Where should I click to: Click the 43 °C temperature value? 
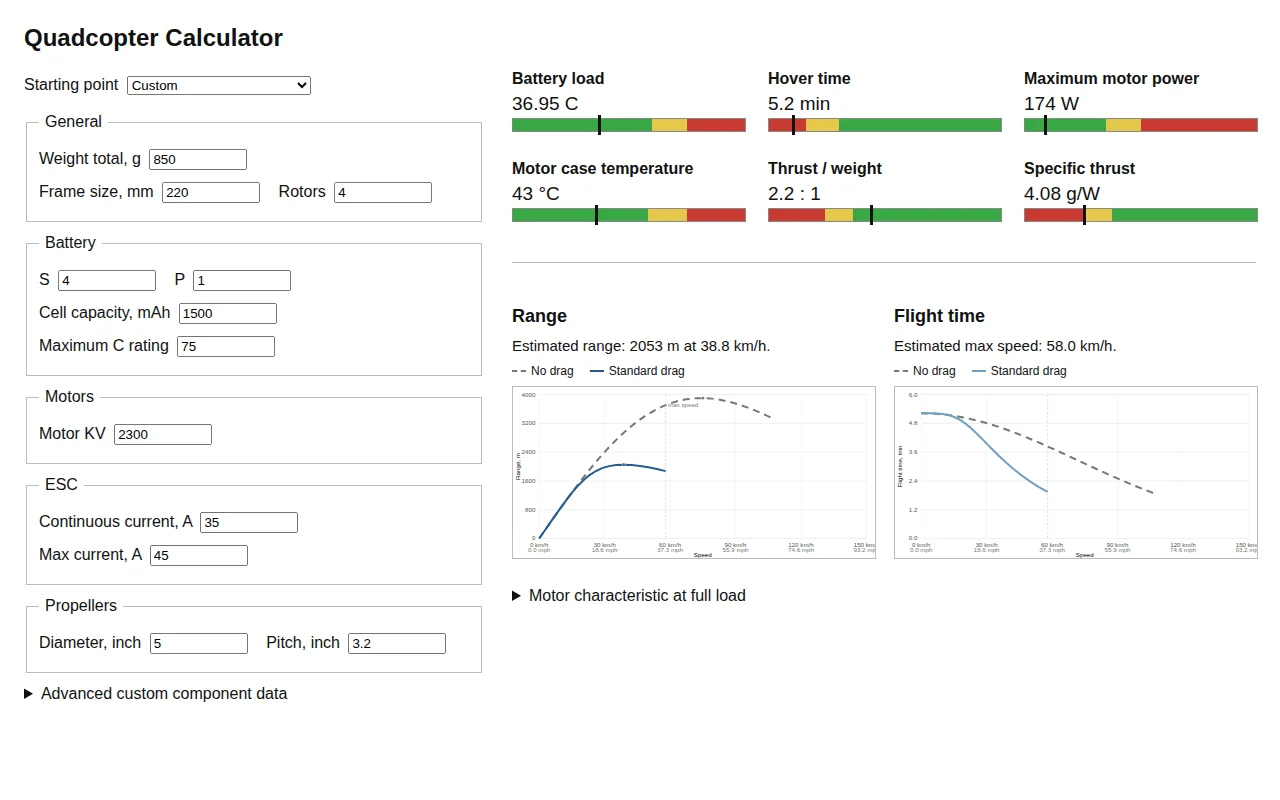(536, 193)
